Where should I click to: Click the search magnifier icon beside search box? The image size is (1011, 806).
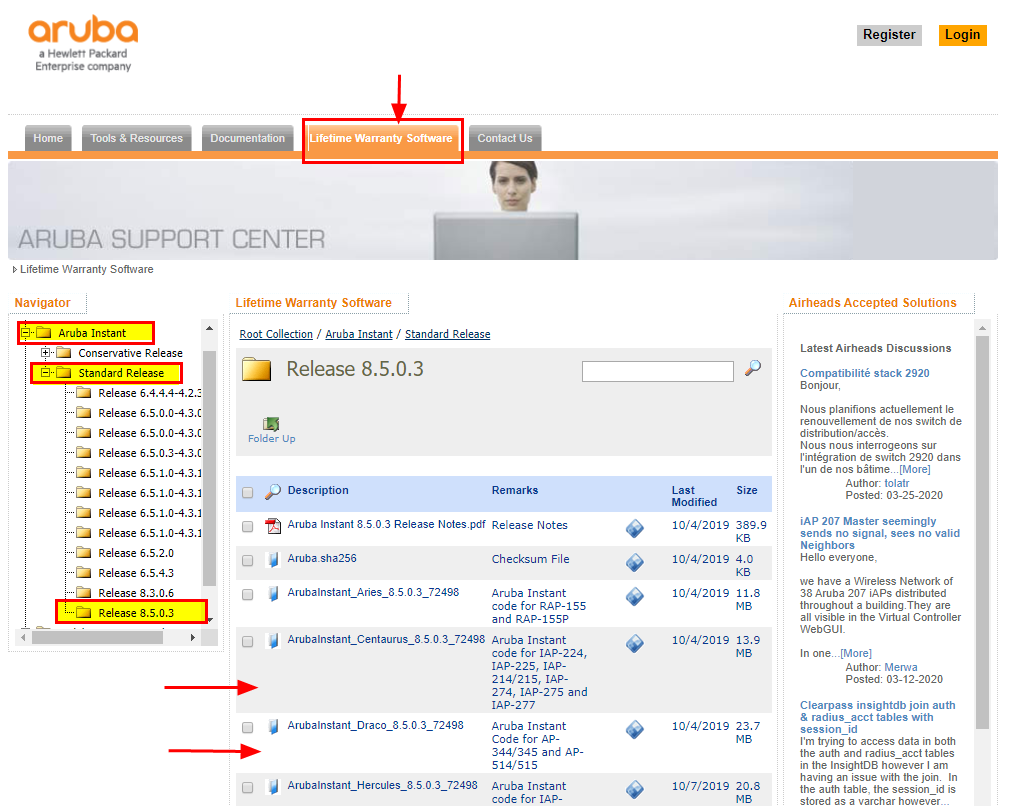pos(752,368)
